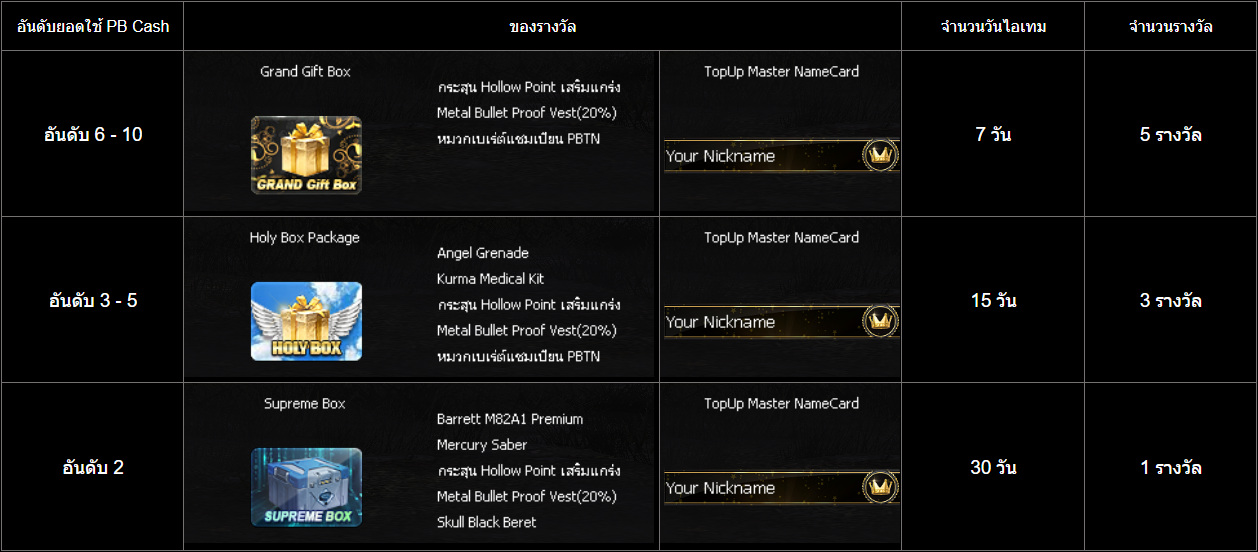Select the อันดับ 3 - 5 rank cell
Viewport: 1258px width, 552px height.
coord(93,301)
